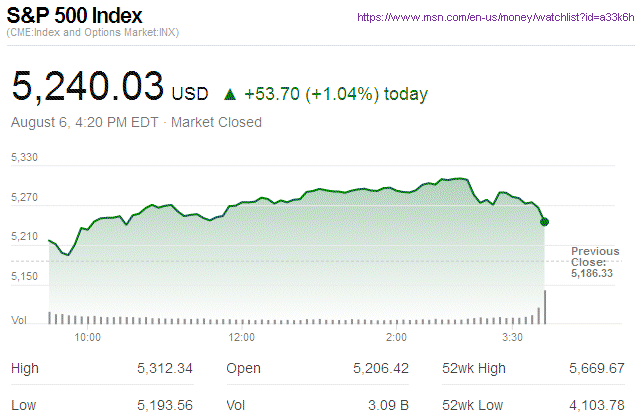Click the 5,240.03 current price

[x=88, y=87]
